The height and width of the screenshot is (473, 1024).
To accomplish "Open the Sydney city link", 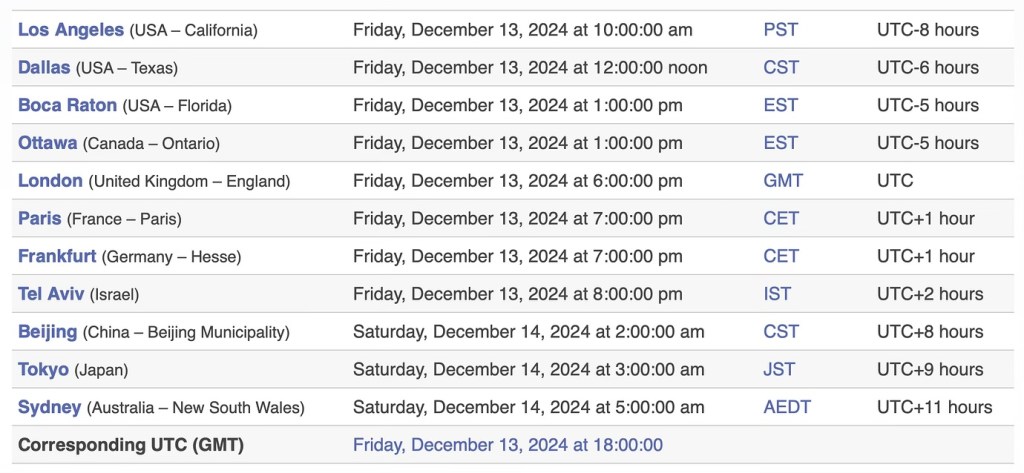I will (50, 407).
